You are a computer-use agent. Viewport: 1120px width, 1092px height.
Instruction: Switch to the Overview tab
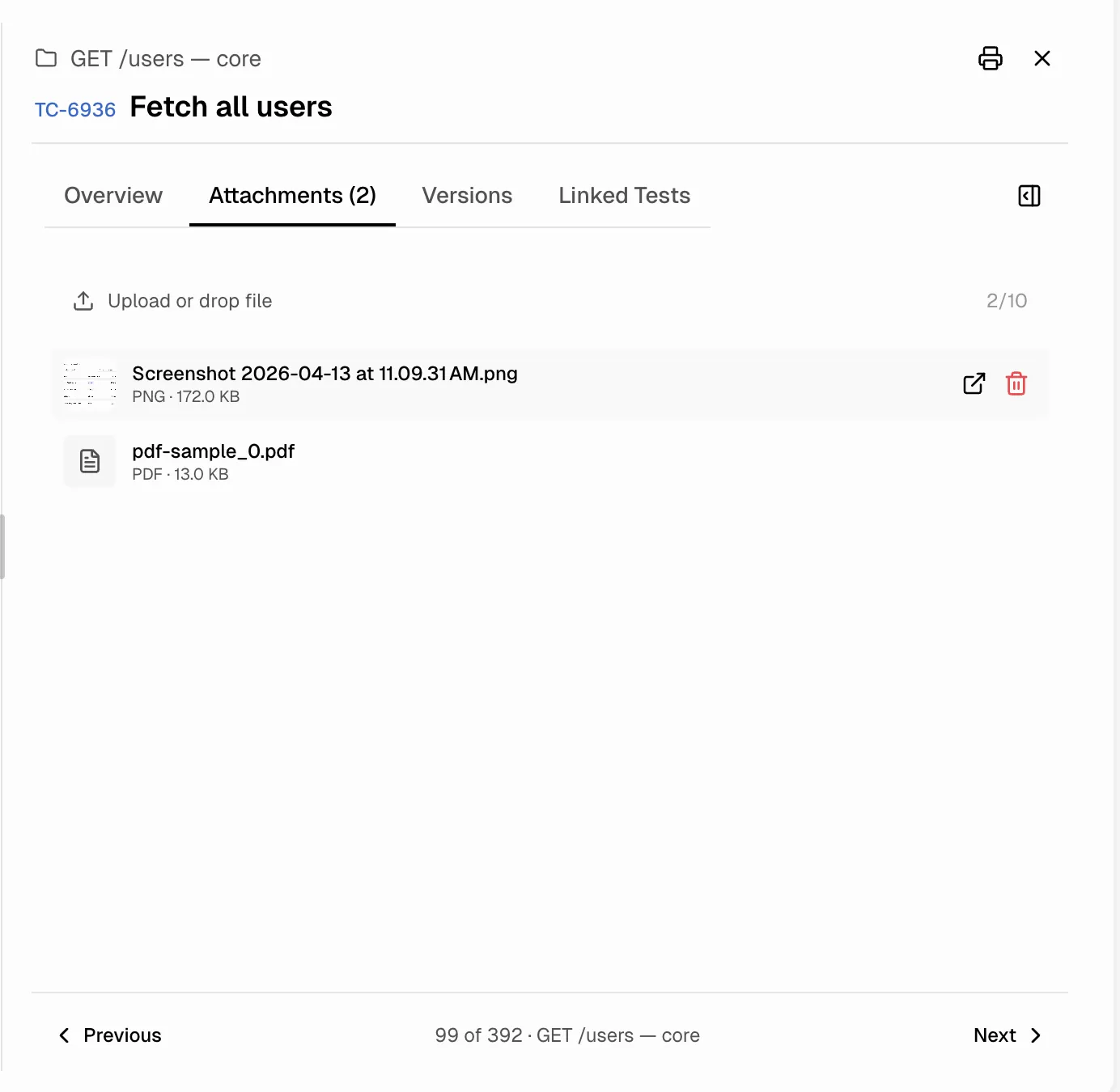113,195
